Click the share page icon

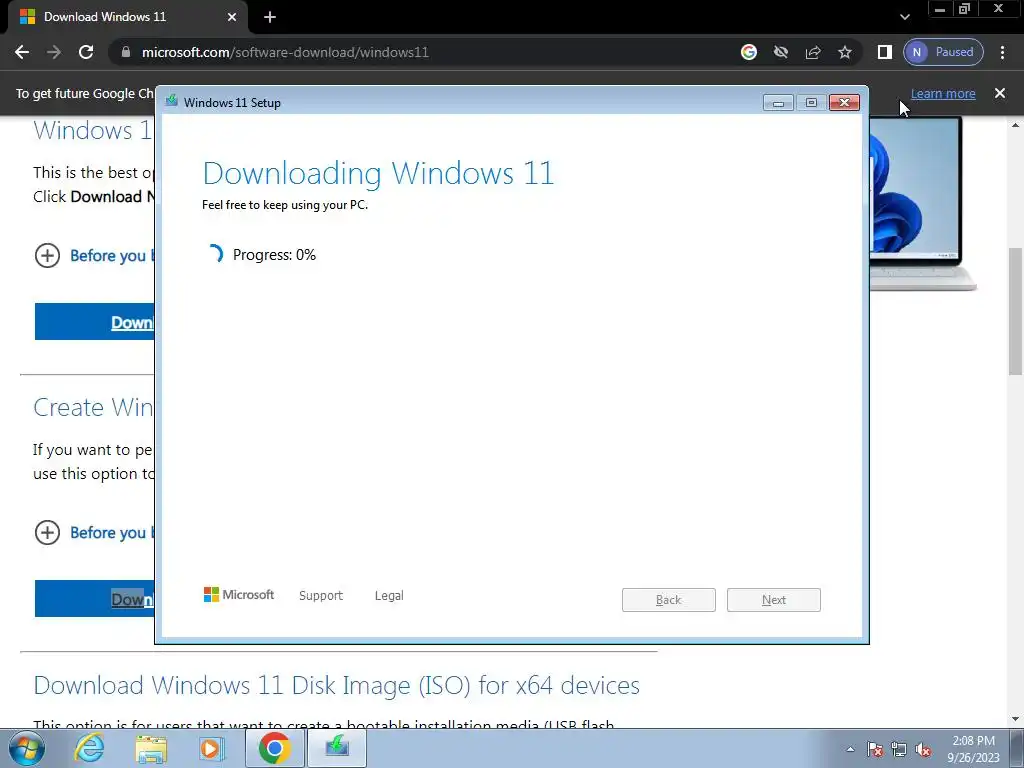[x=813, y=52]
